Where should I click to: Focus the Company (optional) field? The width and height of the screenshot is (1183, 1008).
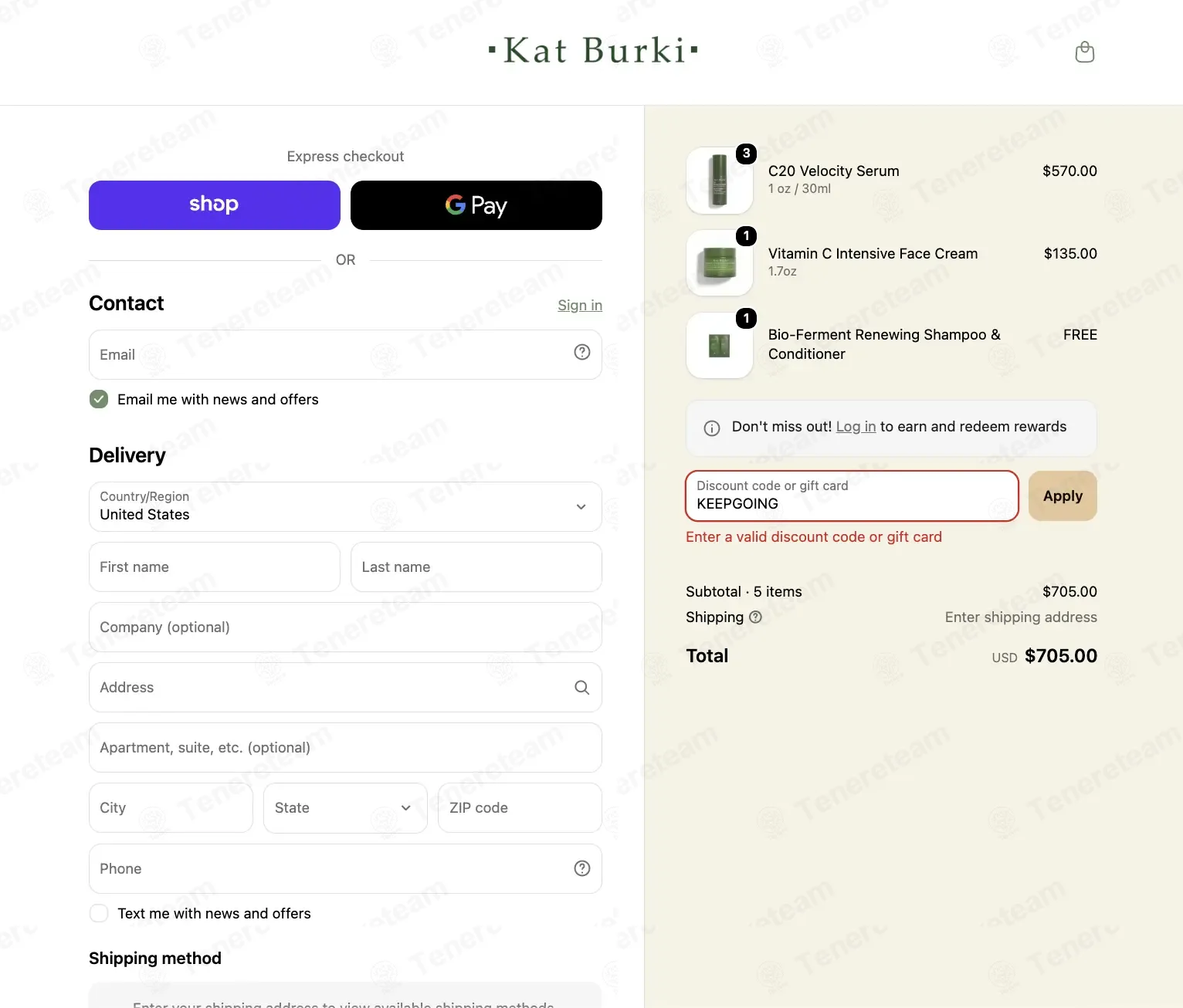tap(345, 627)
